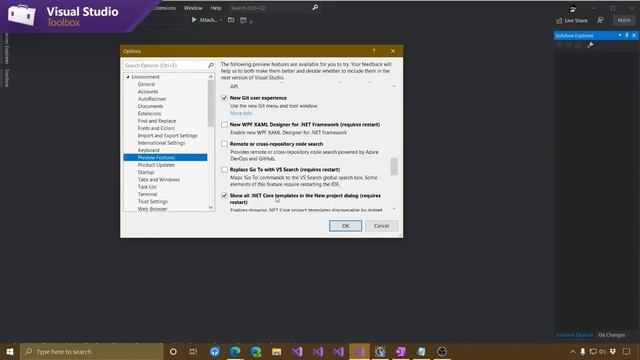
Task: Open the Toolbox side tab
Action: click(x=7, y=78)
